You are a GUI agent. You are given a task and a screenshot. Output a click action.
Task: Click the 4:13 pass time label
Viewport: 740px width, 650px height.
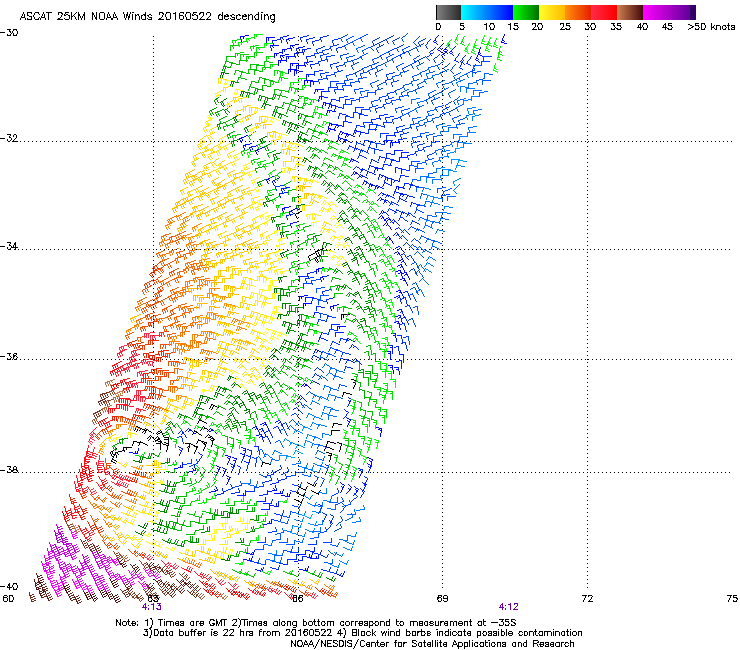pyautogui.click(x=151, y=607)
